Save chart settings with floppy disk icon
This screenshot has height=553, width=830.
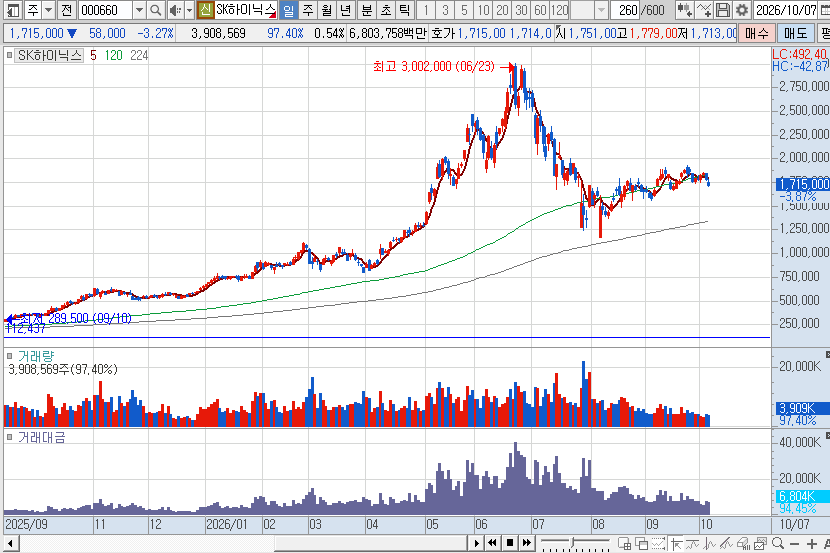(x=723, y=10)
